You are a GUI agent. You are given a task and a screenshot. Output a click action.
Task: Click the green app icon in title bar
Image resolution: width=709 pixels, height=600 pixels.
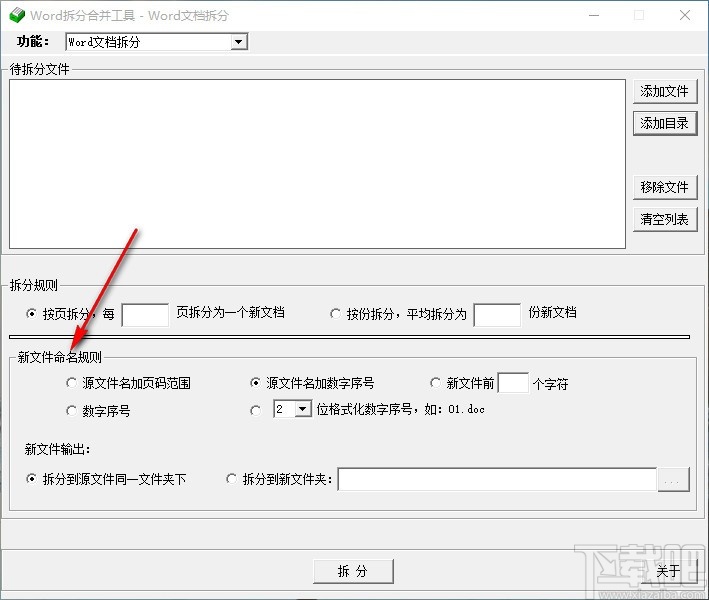click(17, 15)
